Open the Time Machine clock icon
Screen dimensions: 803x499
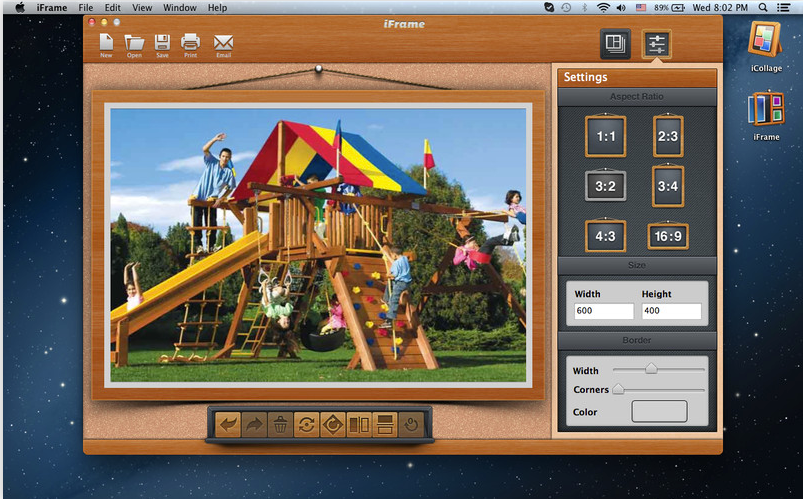click(566, 8)
